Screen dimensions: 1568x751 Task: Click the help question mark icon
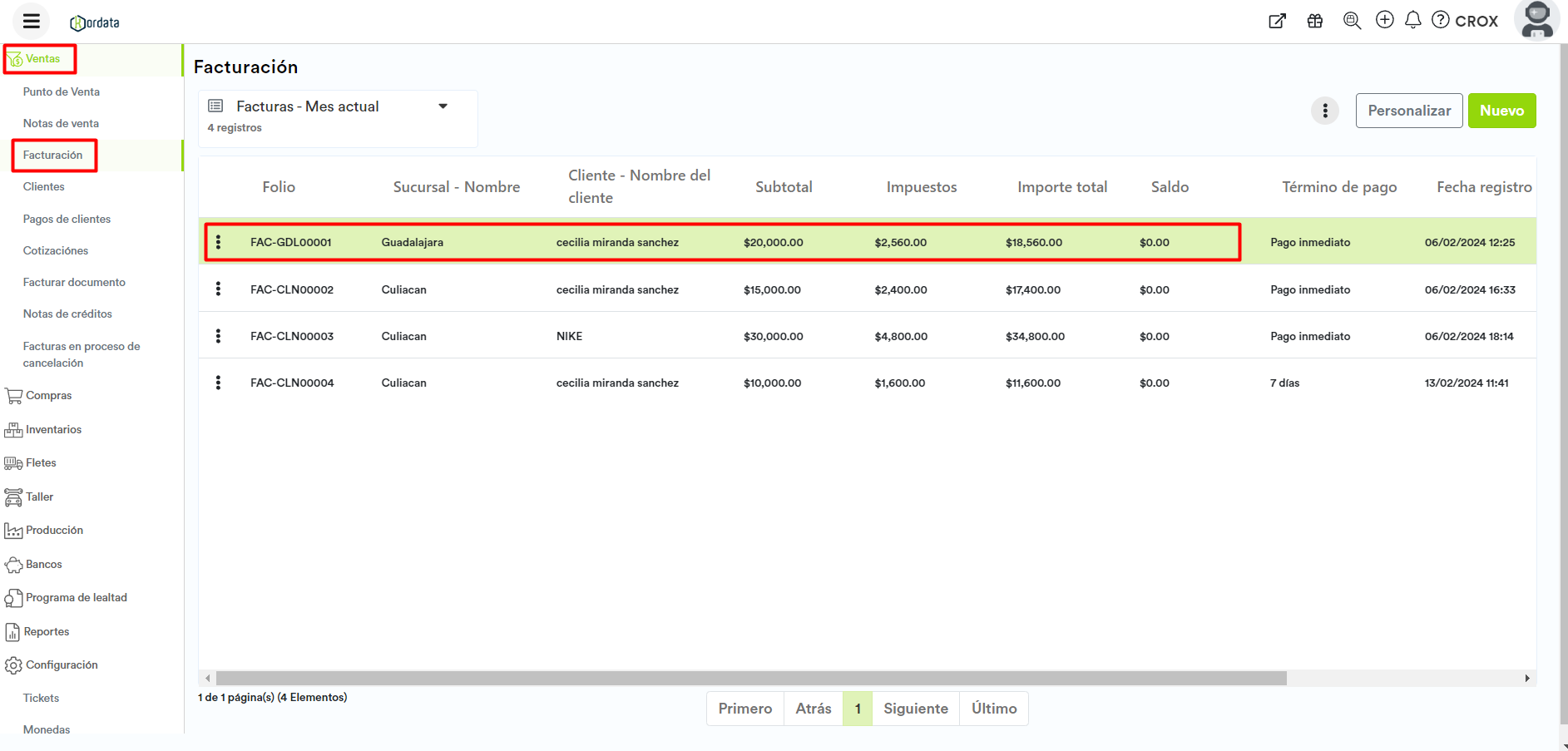[x=1441, y=20]
